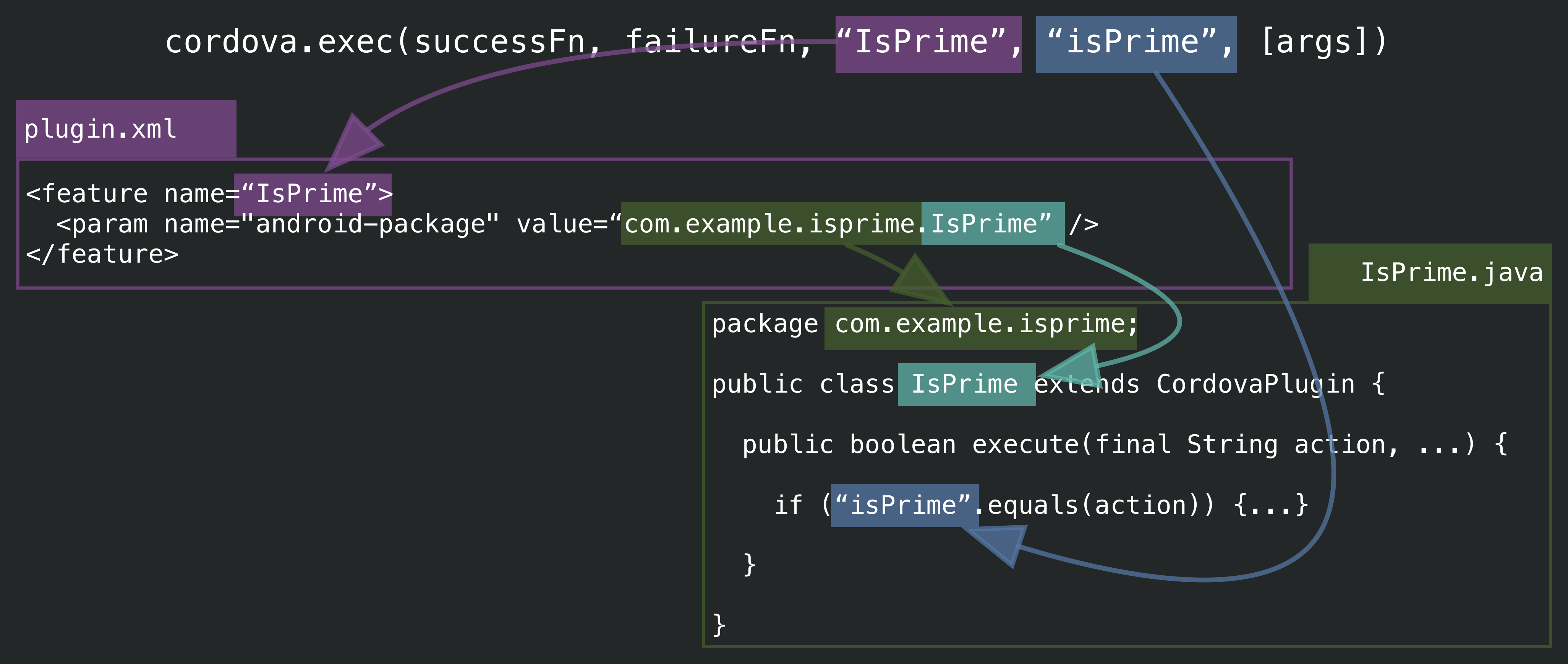Click the purple "IsPrime" argument in cordova.exec
This screenshot has width=1568, height=664.
928,44
